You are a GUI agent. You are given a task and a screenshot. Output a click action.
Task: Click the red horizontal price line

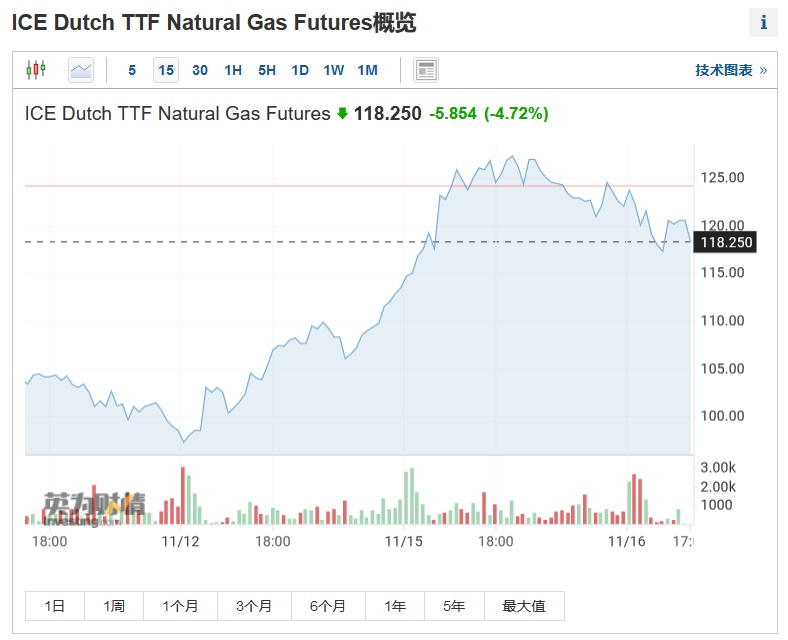[x=300, y=186]
